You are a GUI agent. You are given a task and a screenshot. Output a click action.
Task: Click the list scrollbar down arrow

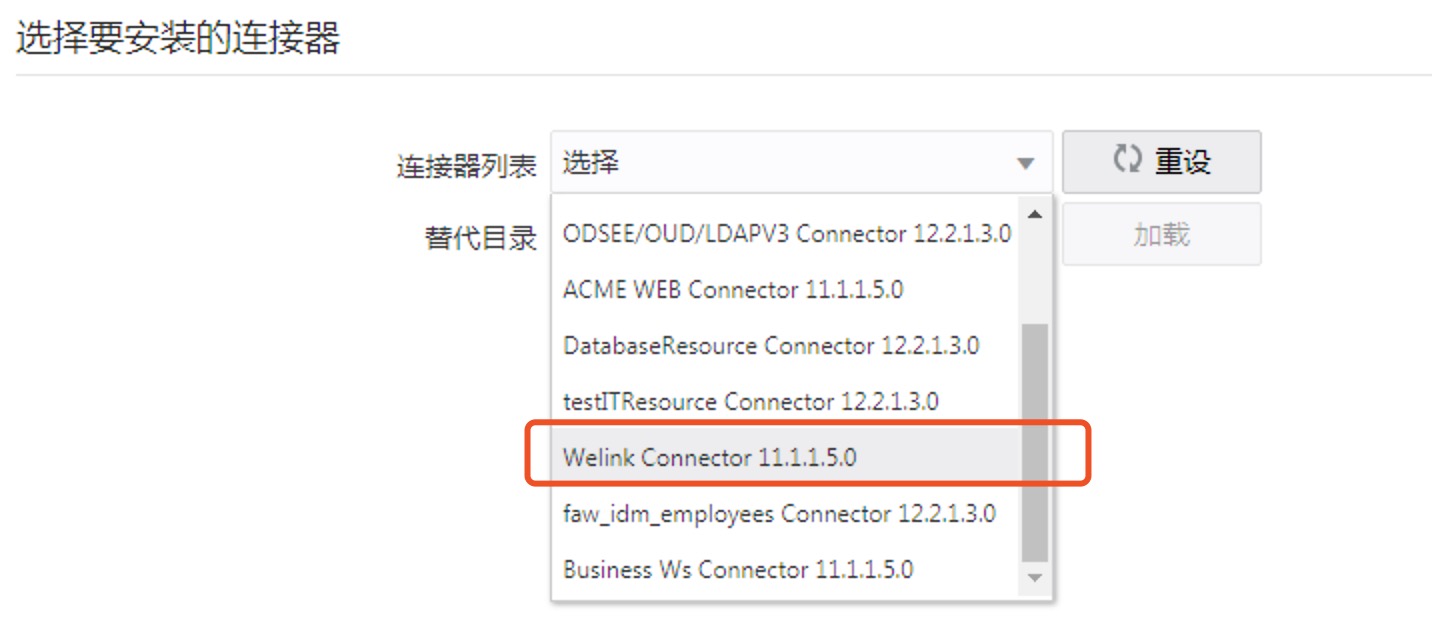pos(1035,578)
